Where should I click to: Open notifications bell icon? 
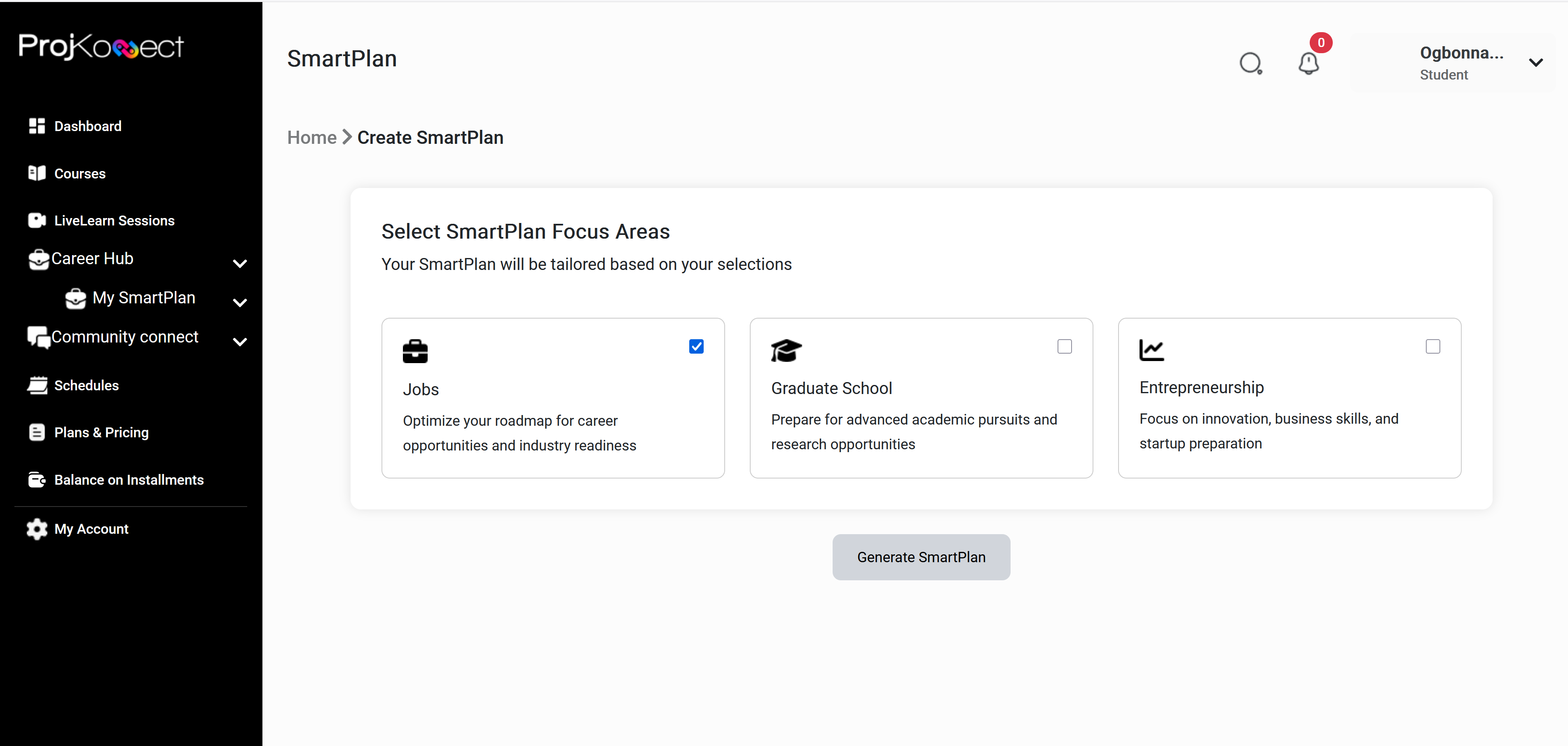(x=1309, y=63)
